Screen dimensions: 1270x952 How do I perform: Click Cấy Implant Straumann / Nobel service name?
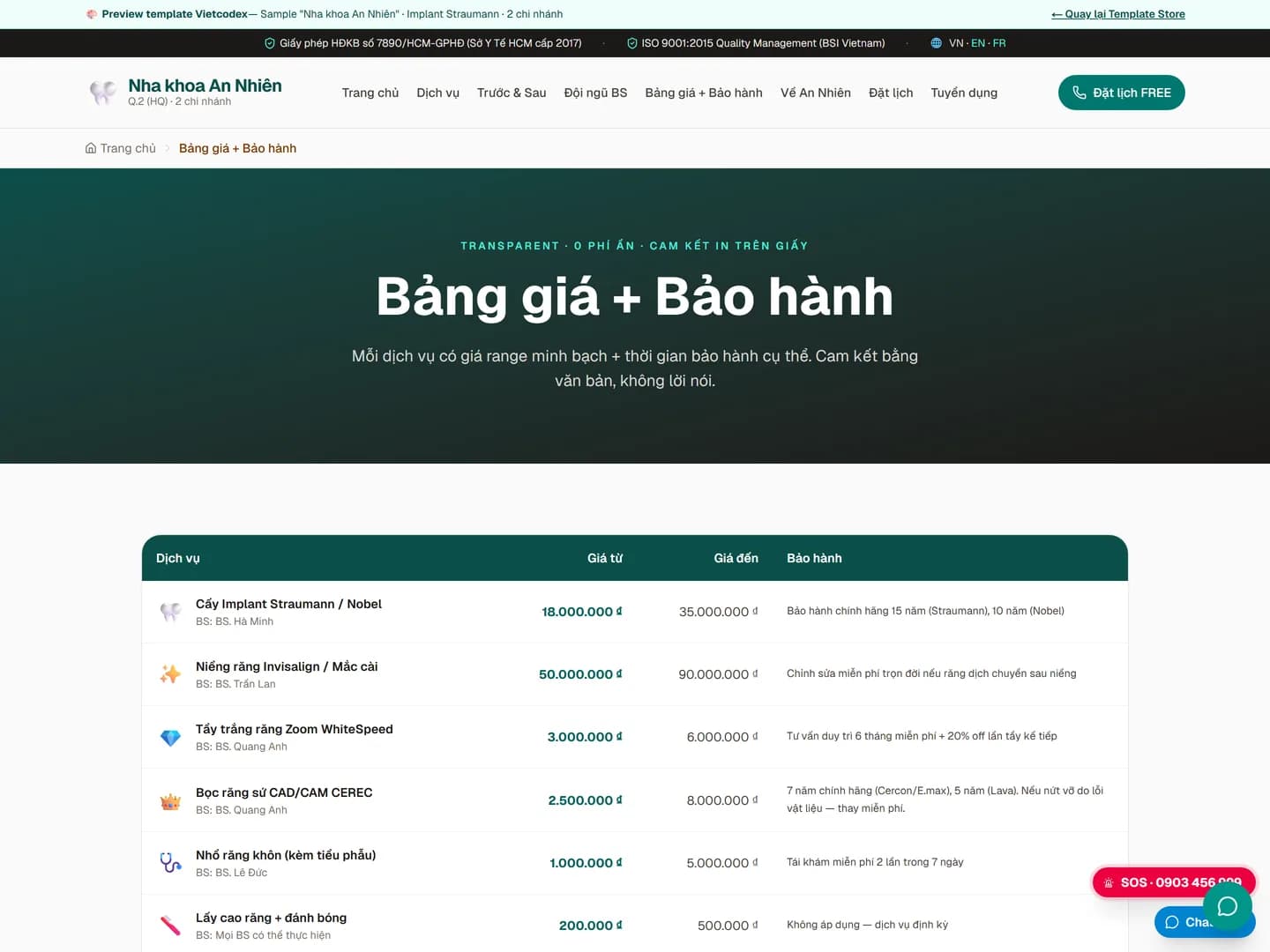coord(288,604)
